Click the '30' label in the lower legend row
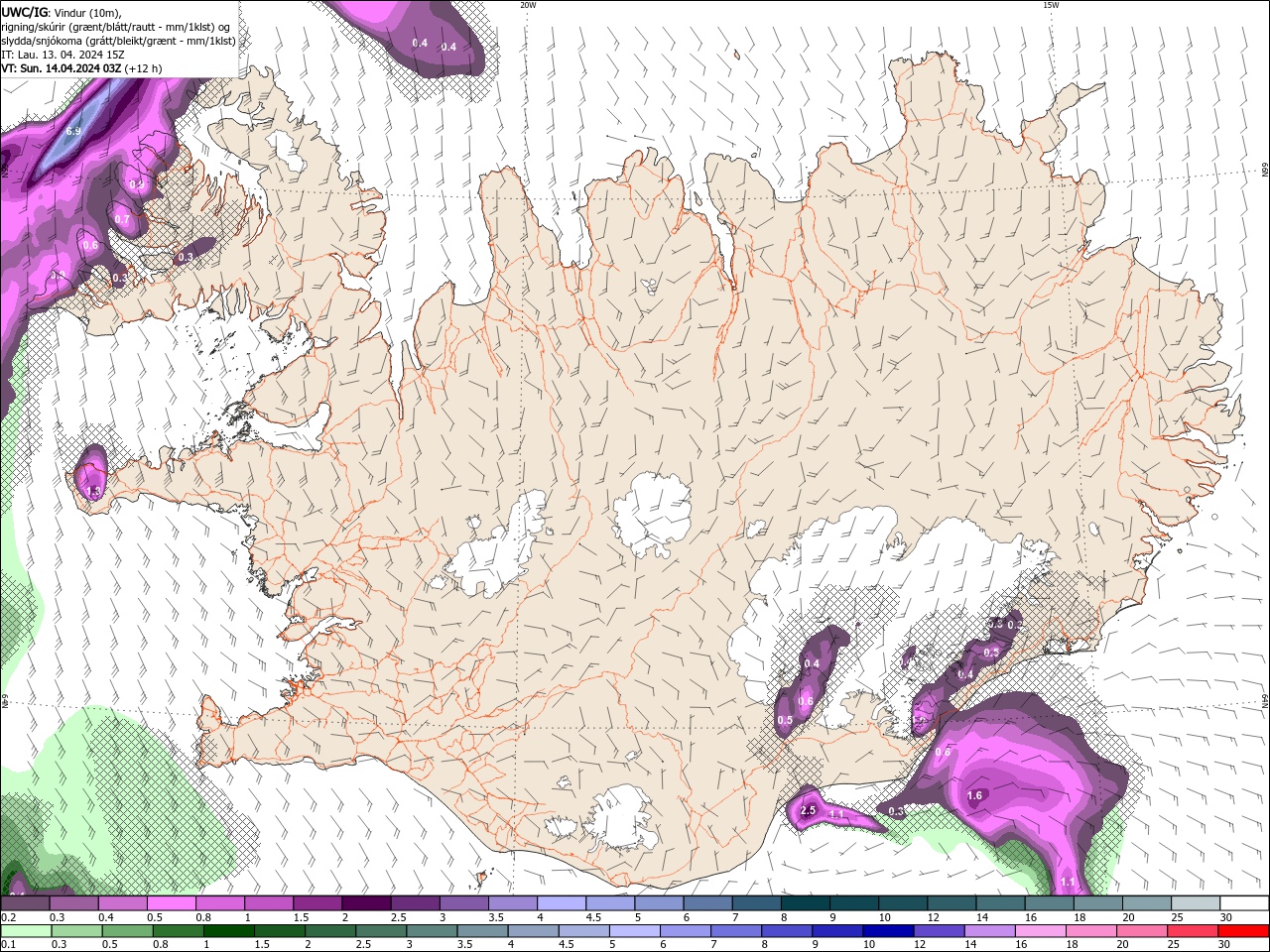Screen dimensions: 1270x952 (x=1226, y=945)
